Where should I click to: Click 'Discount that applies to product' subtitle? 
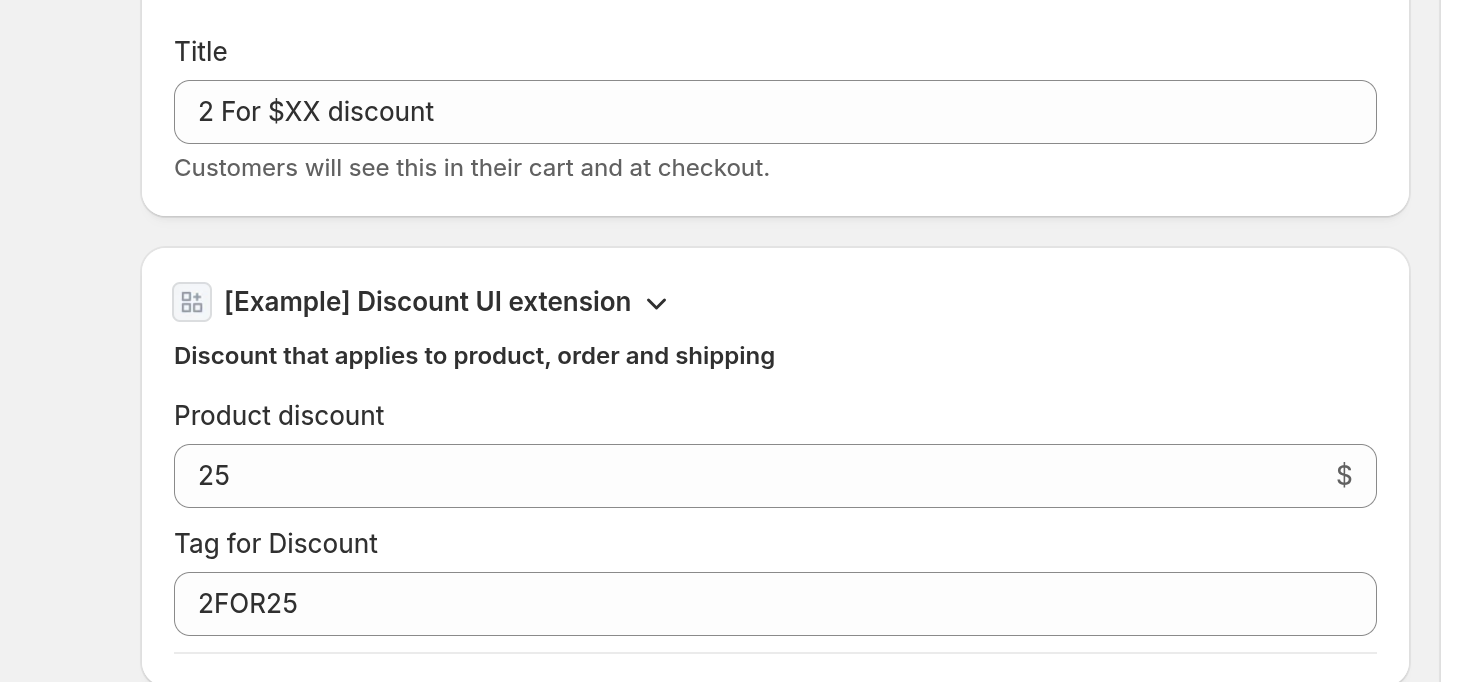pos(474,356)
